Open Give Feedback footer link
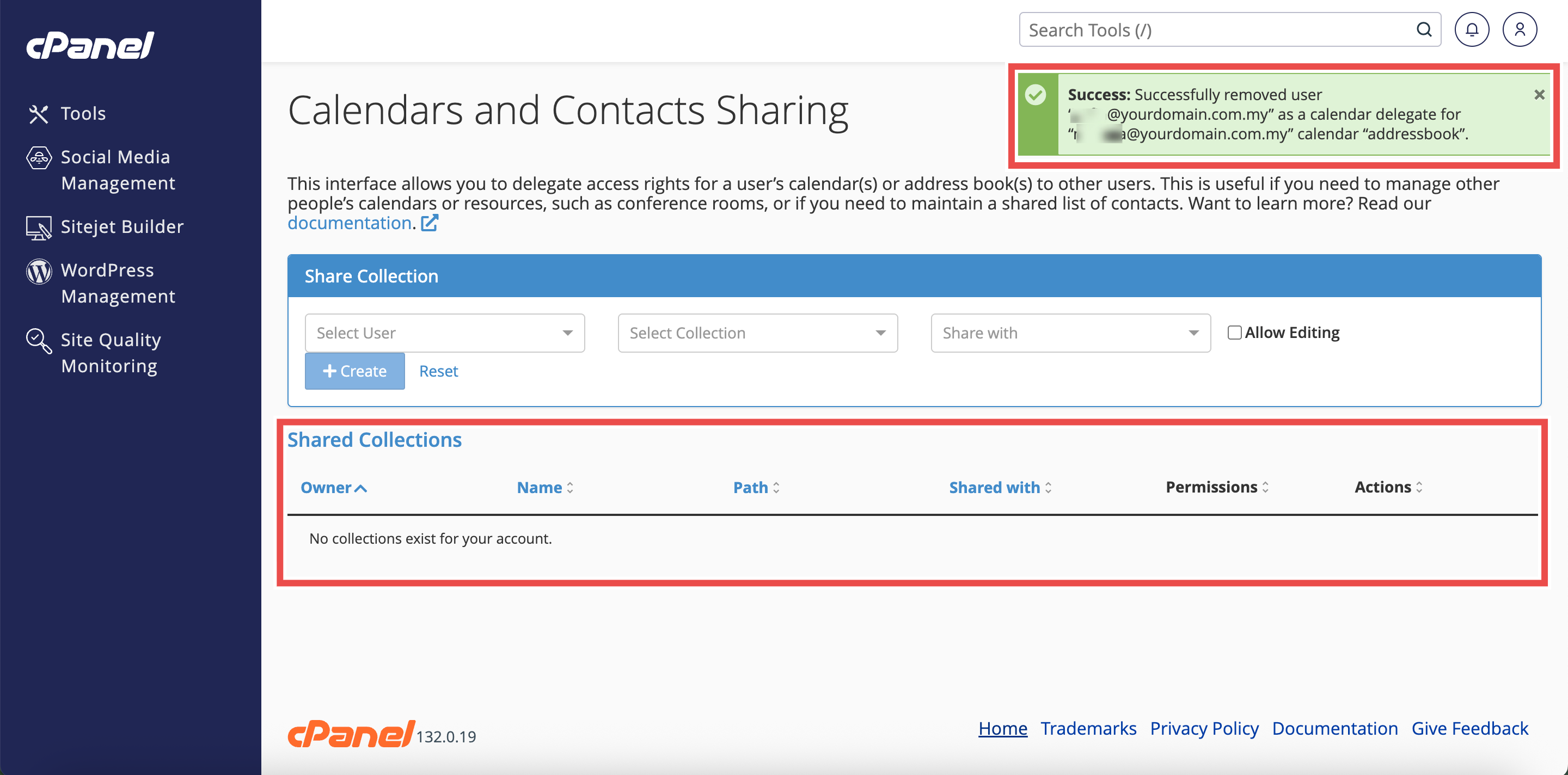Viewport: 1568px width, 775px height. [x=1469, y=728]
